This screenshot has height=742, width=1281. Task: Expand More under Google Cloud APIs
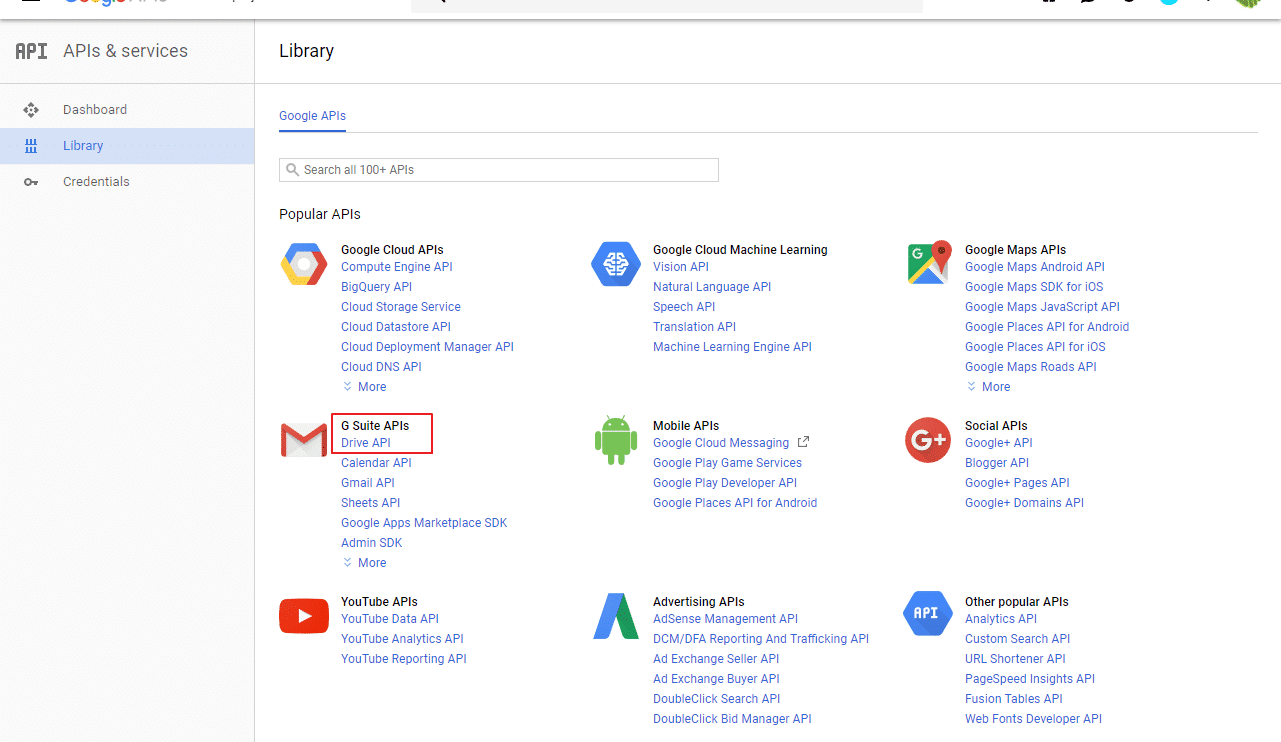pyautogui.click(x=364, y=387)
